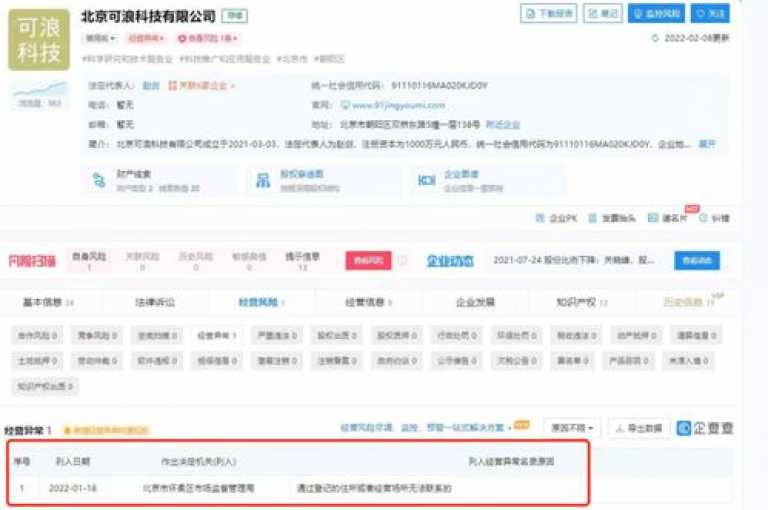Screen dimensions: 768x510
Task: Click the blue 查看动态 button
Action: click(696, 260)
